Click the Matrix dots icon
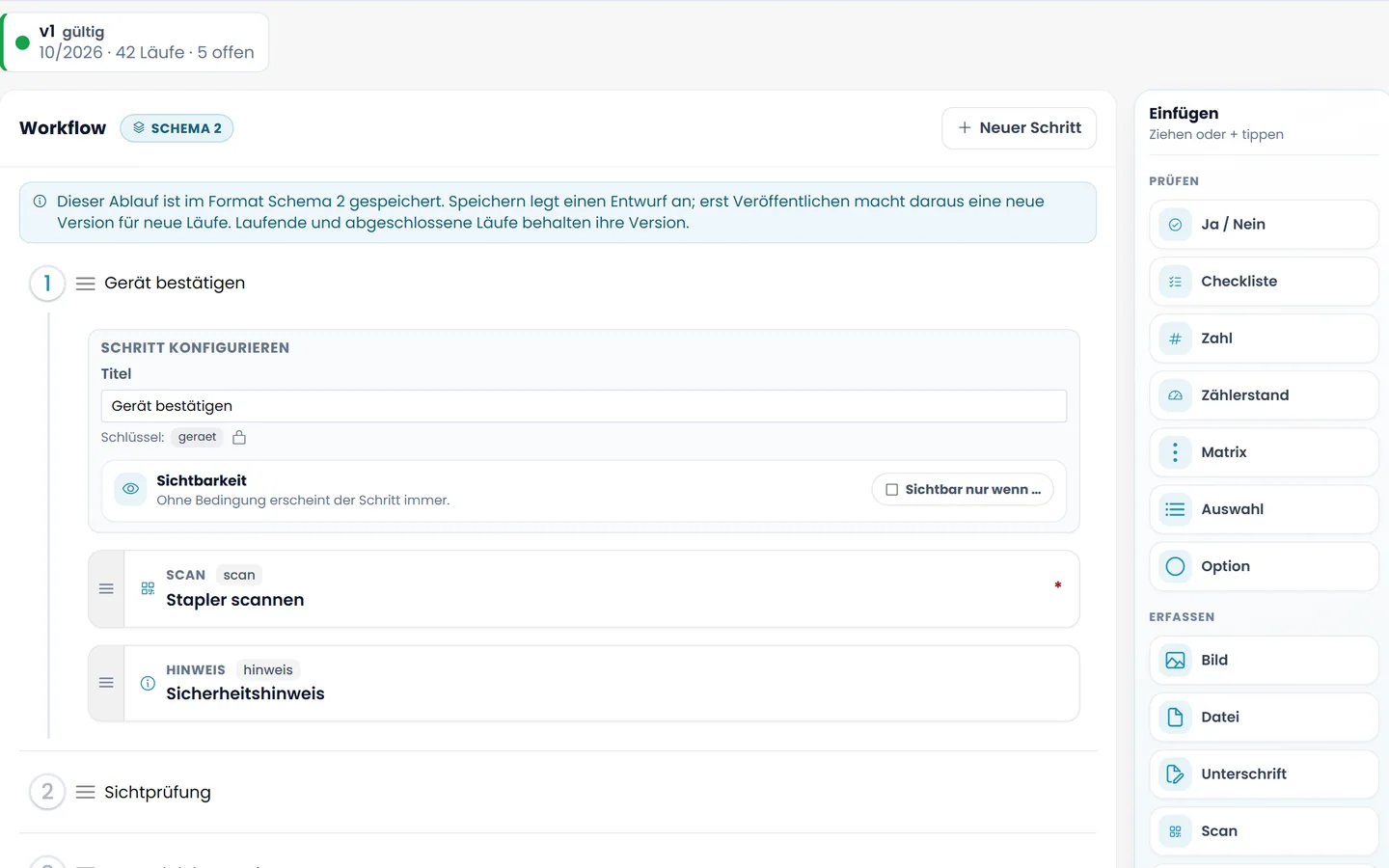The image size is (1389, 868). click(1175, 452)
